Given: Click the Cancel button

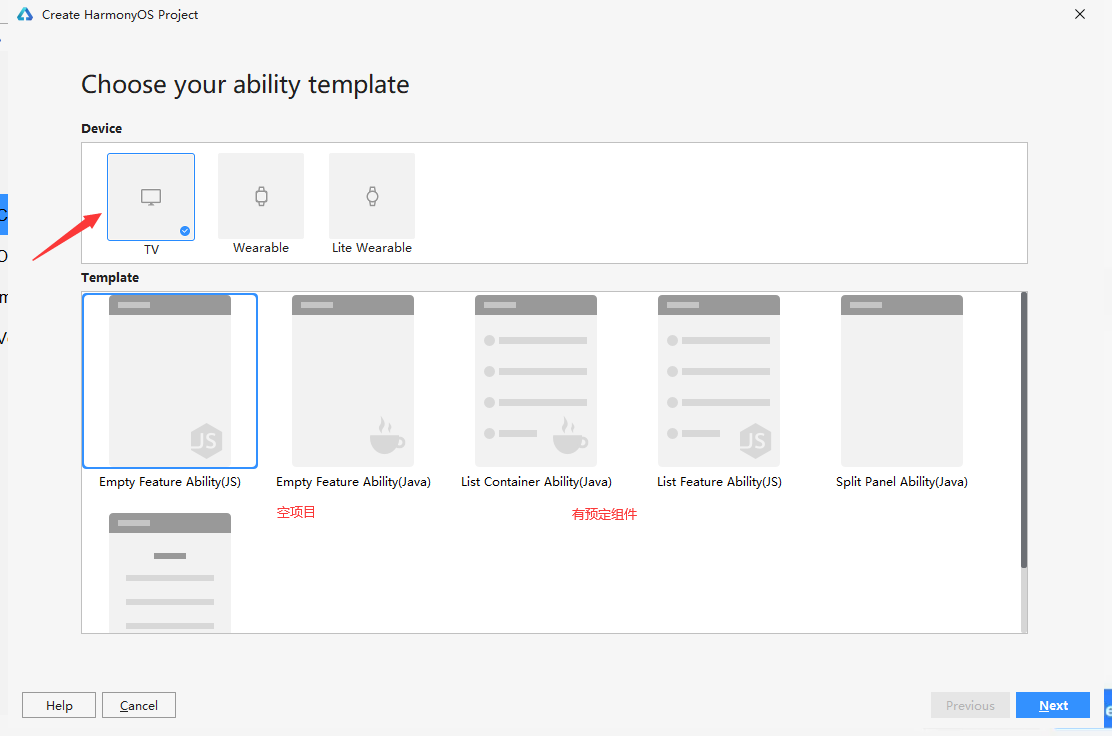Looking at the screenshot, I should point(139,706).
